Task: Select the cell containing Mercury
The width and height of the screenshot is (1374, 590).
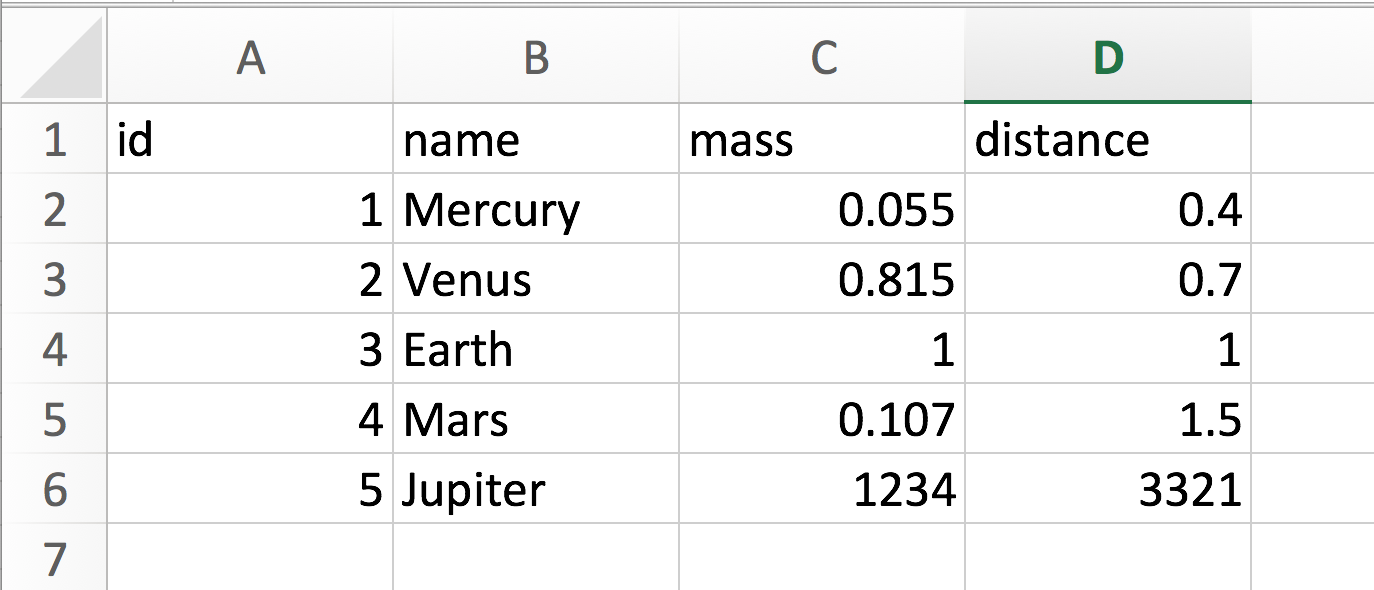Action: coord(536,209)
